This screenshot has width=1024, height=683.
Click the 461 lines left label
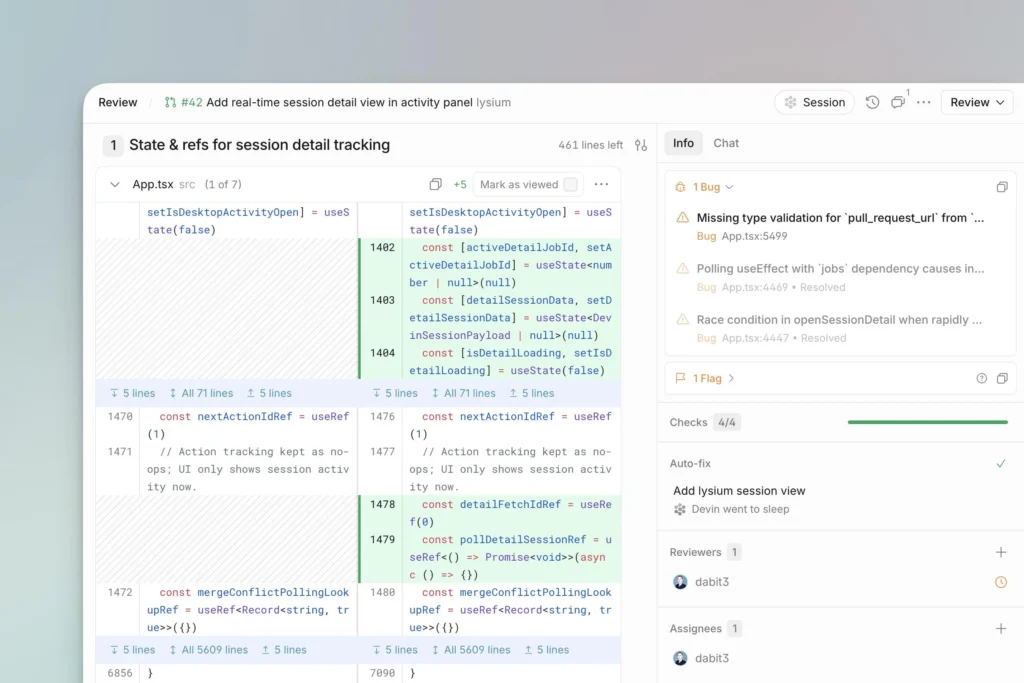tap(590, 145)
